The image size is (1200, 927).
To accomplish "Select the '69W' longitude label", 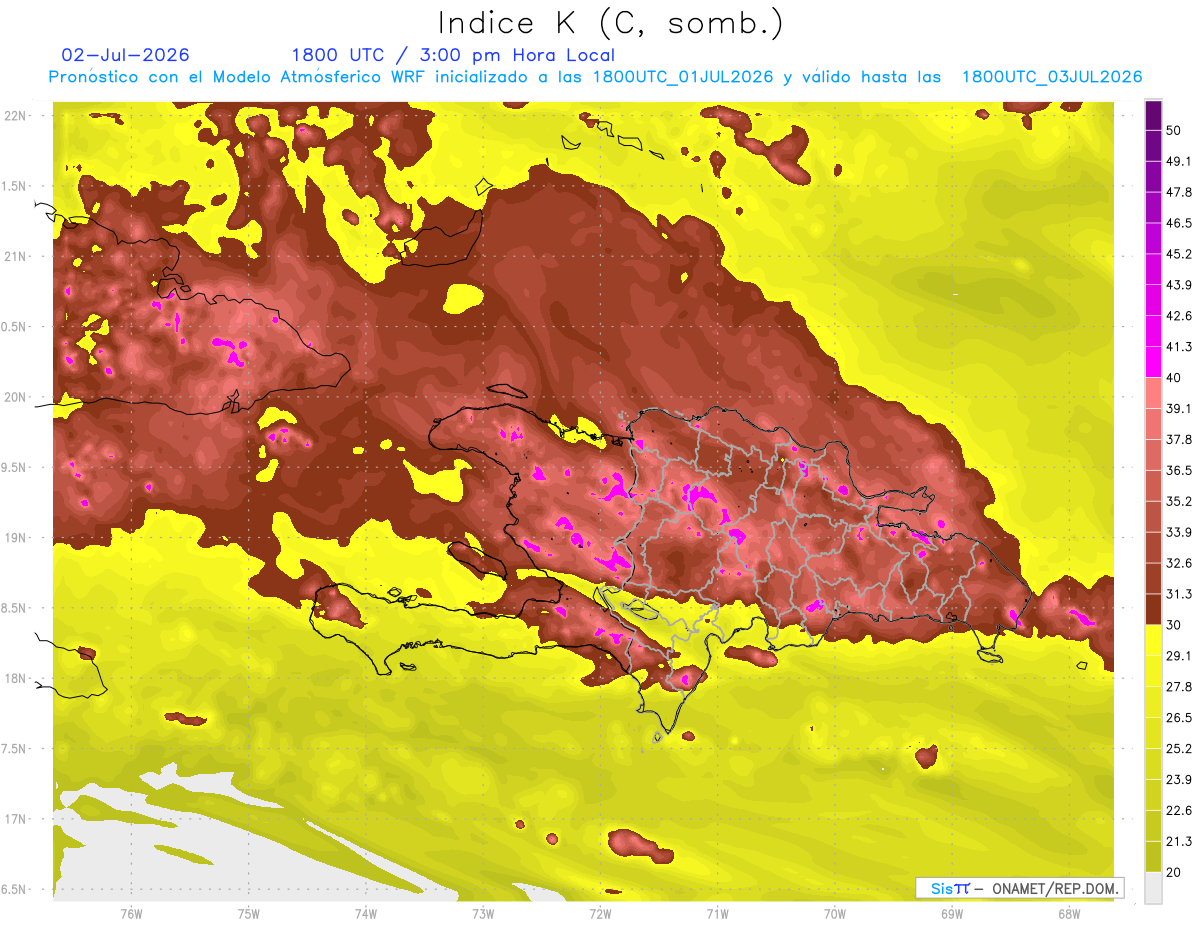I will 952,914.
